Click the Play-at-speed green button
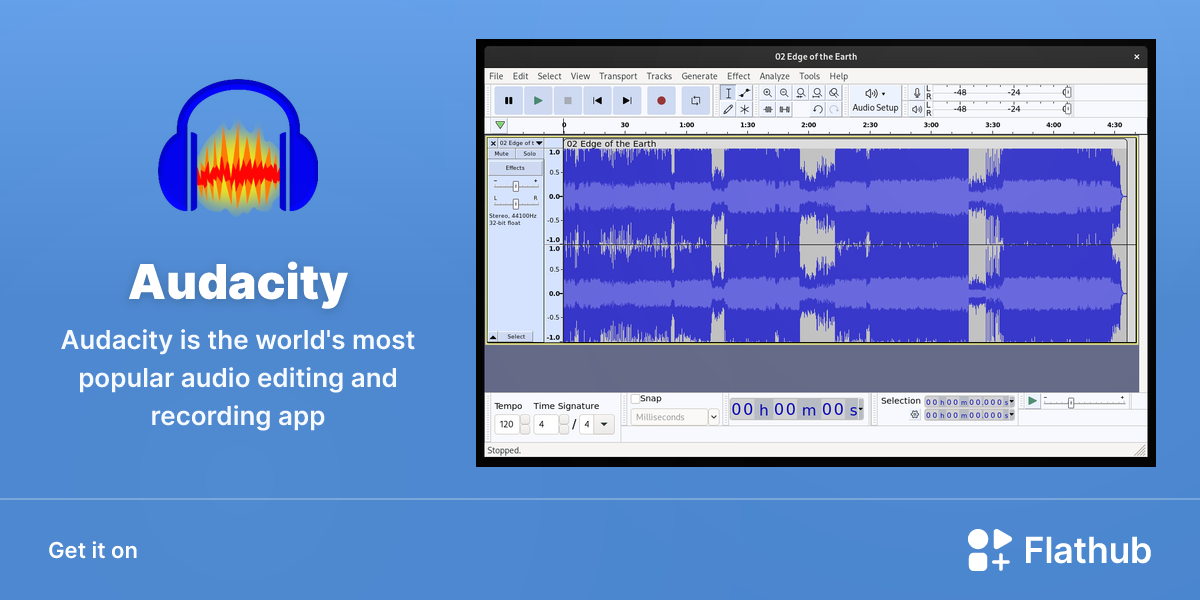 point(1033,401)
